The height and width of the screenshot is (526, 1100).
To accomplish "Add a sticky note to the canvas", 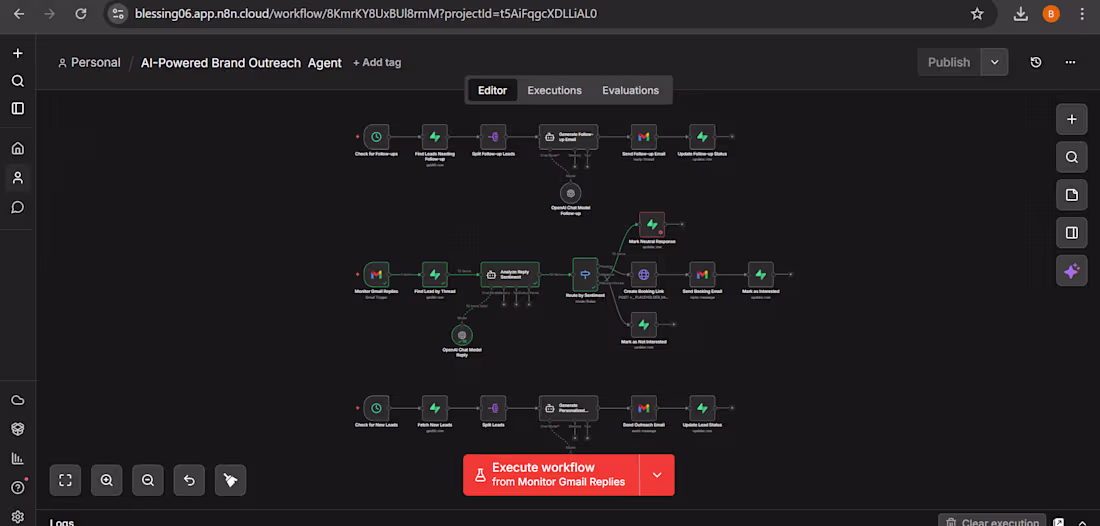I will click(1071, 195).
